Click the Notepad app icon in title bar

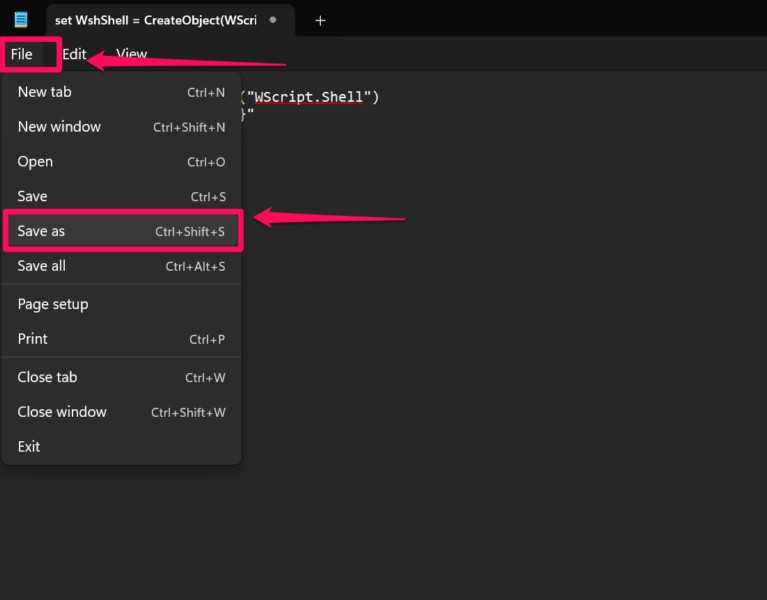point(21,20)
